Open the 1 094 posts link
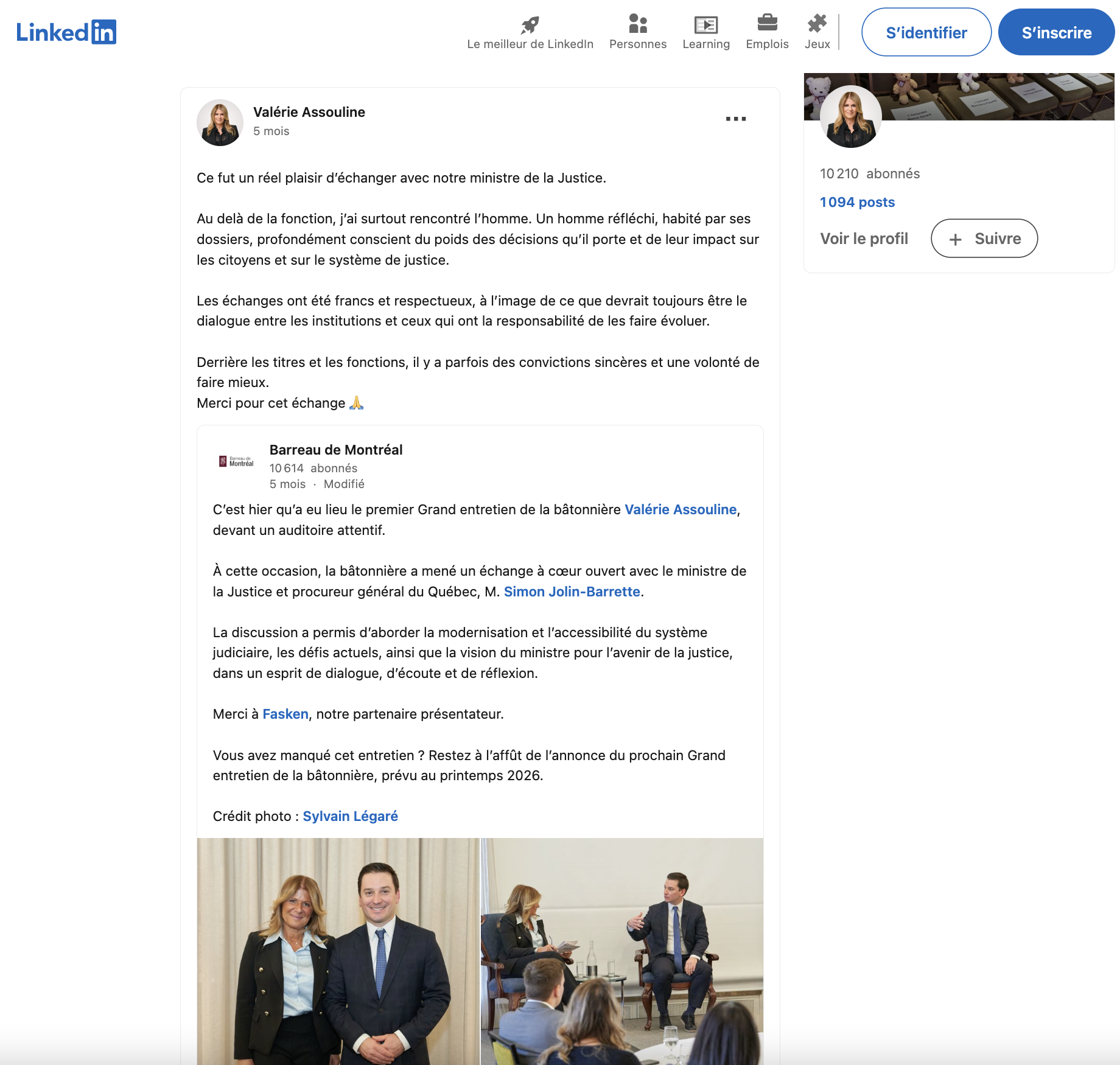1120x1065 pixels. pyautogui.click(x=857, y=202)
